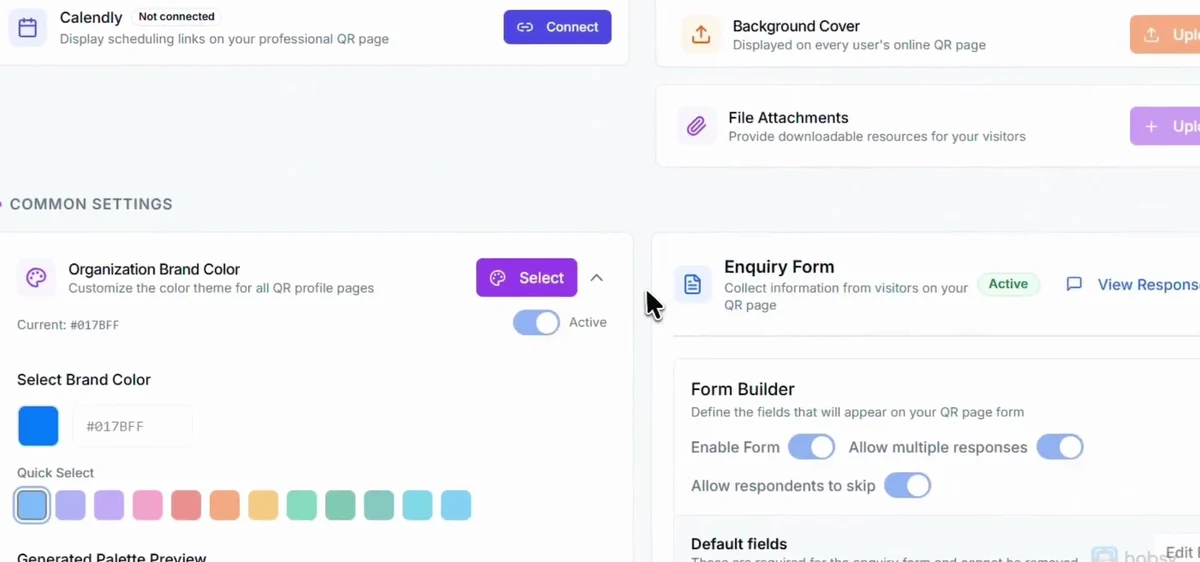
Task: Click the File Attachments paperclip icon
Action: (696, 126)
